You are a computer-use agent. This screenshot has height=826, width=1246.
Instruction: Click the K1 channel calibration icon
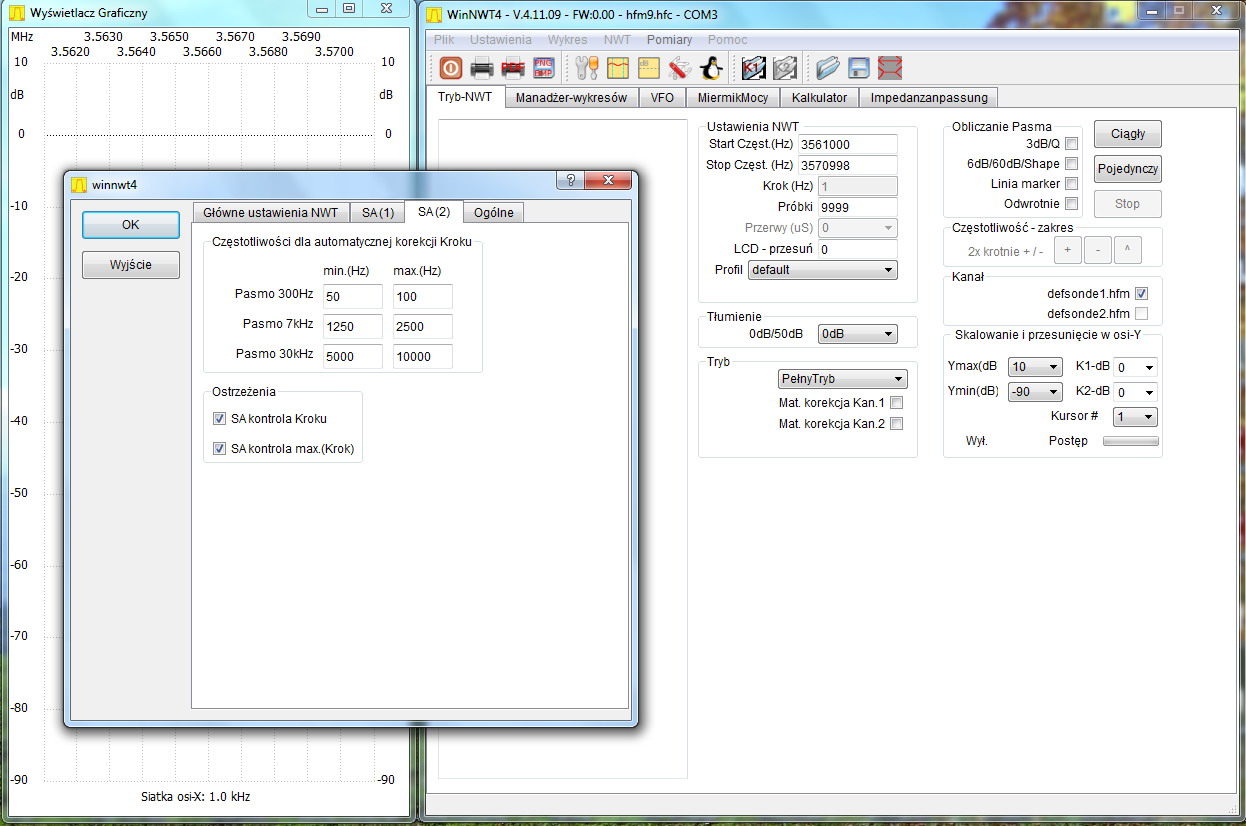(753, 68)
